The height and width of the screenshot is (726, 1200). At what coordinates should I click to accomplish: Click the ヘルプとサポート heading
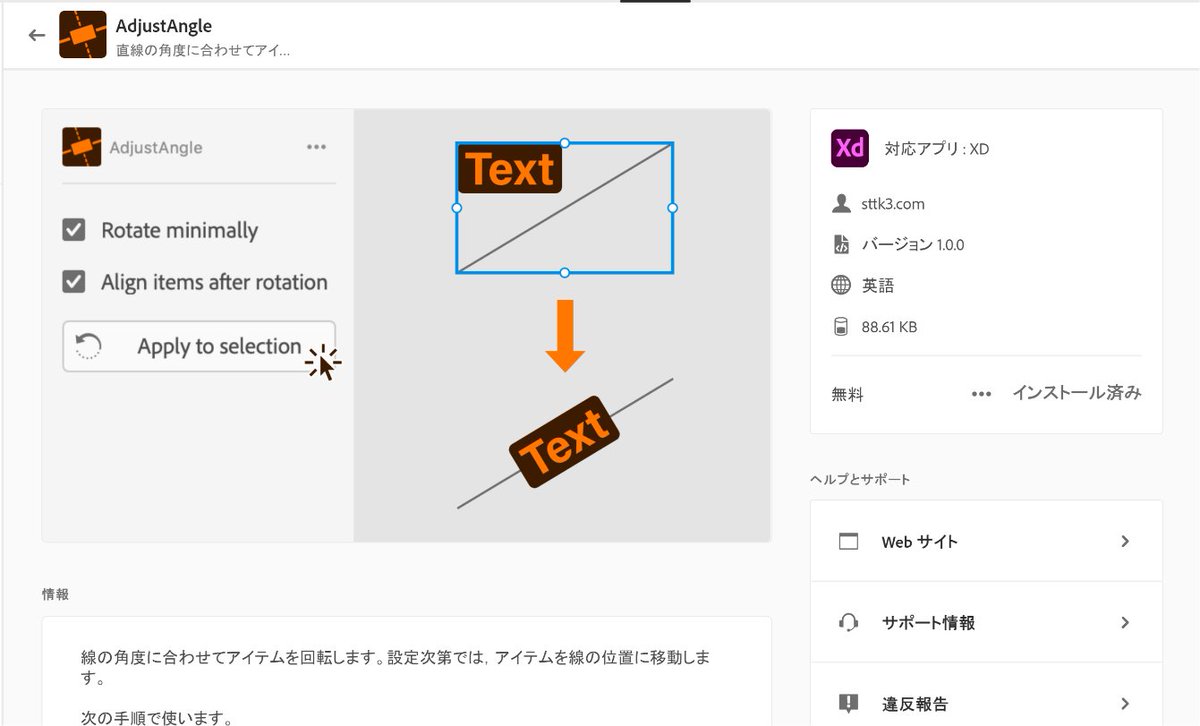click(x=860, y=479)
